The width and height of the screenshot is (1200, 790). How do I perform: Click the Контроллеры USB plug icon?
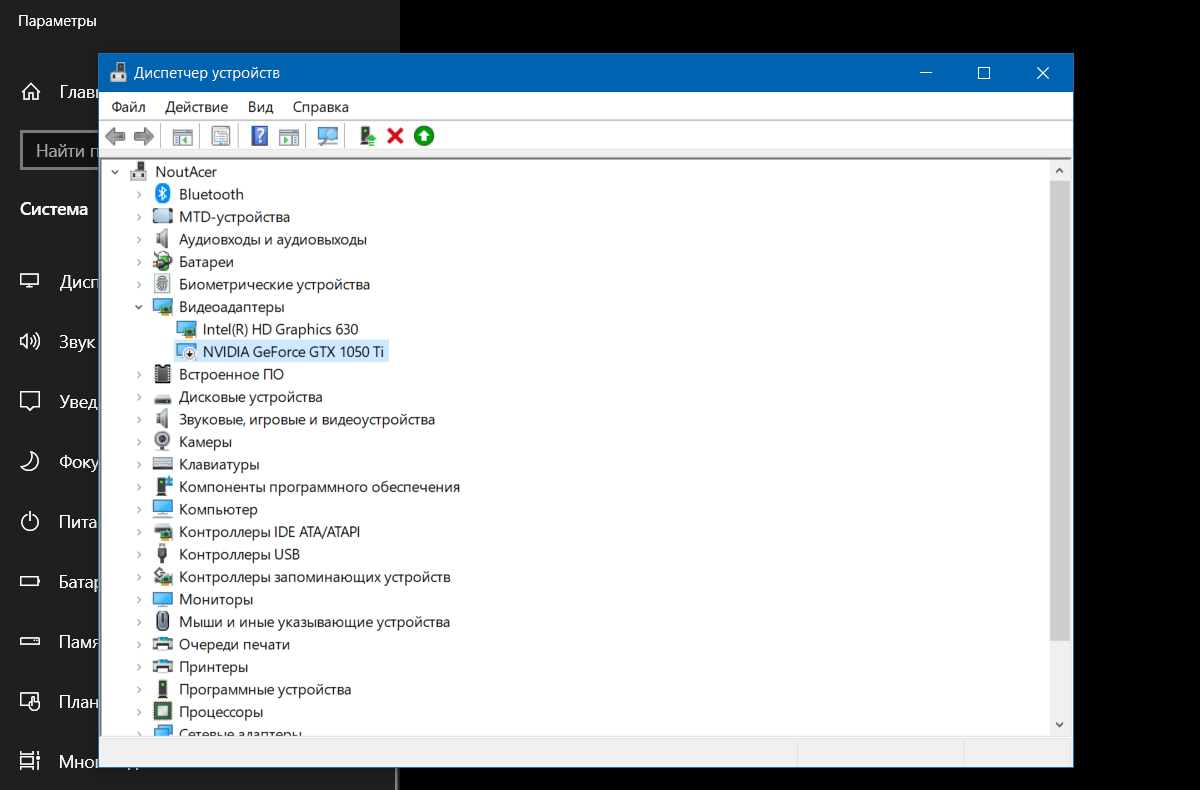(x=162, y=554)
